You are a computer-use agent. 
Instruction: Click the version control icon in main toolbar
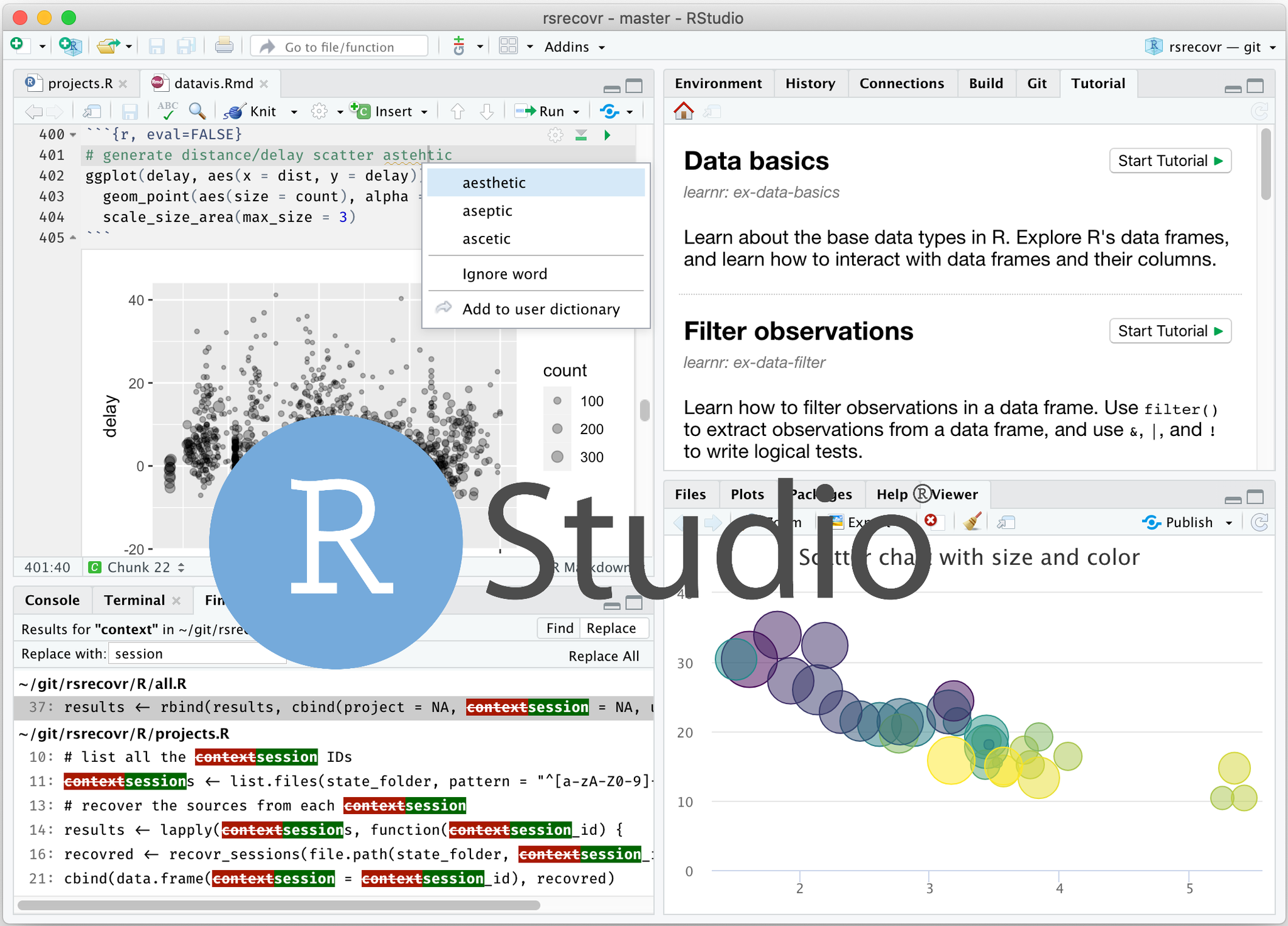[459, 46]
